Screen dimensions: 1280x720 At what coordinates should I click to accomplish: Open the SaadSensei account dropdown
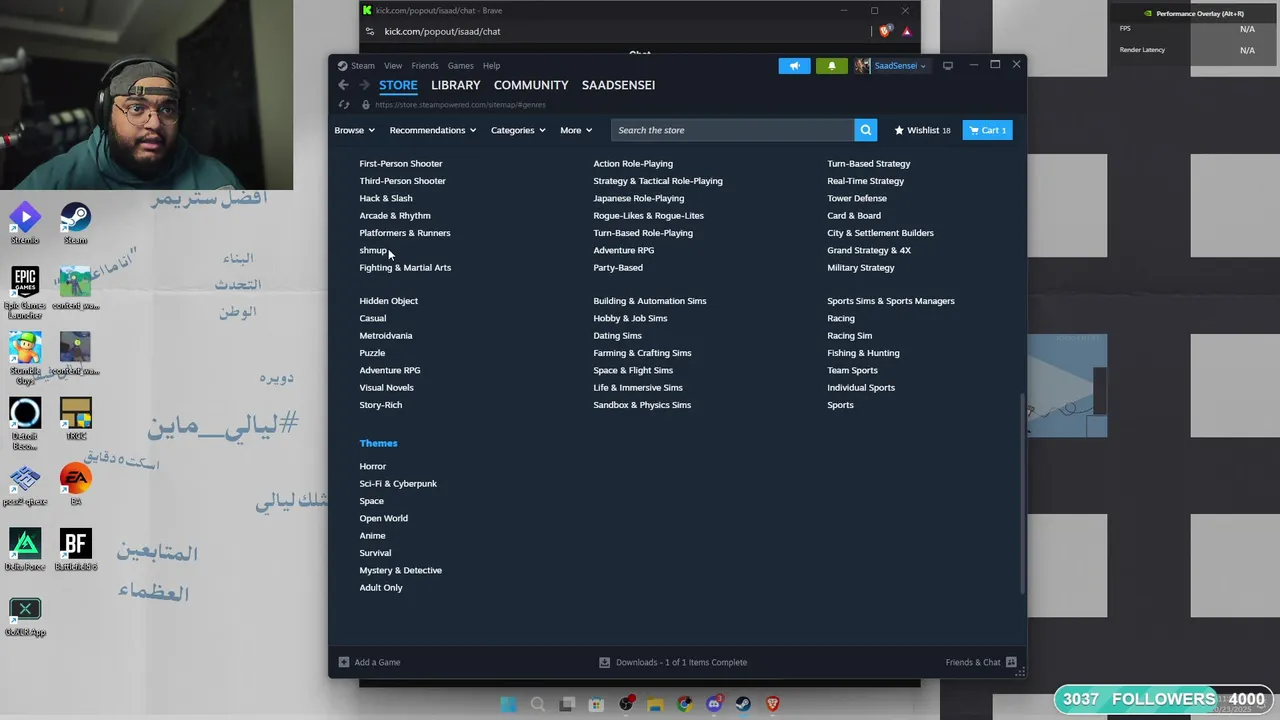click(x=900, y=66)
